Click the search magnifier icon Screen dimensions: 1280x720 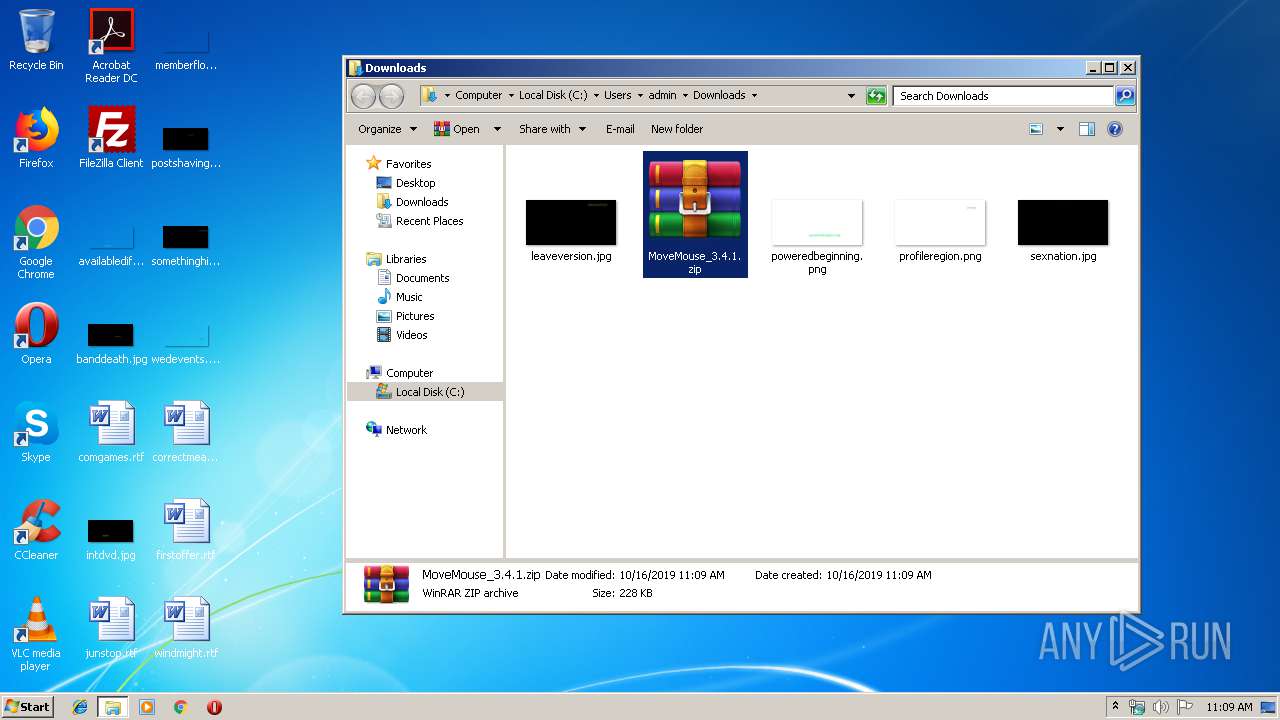point(1125,96)
